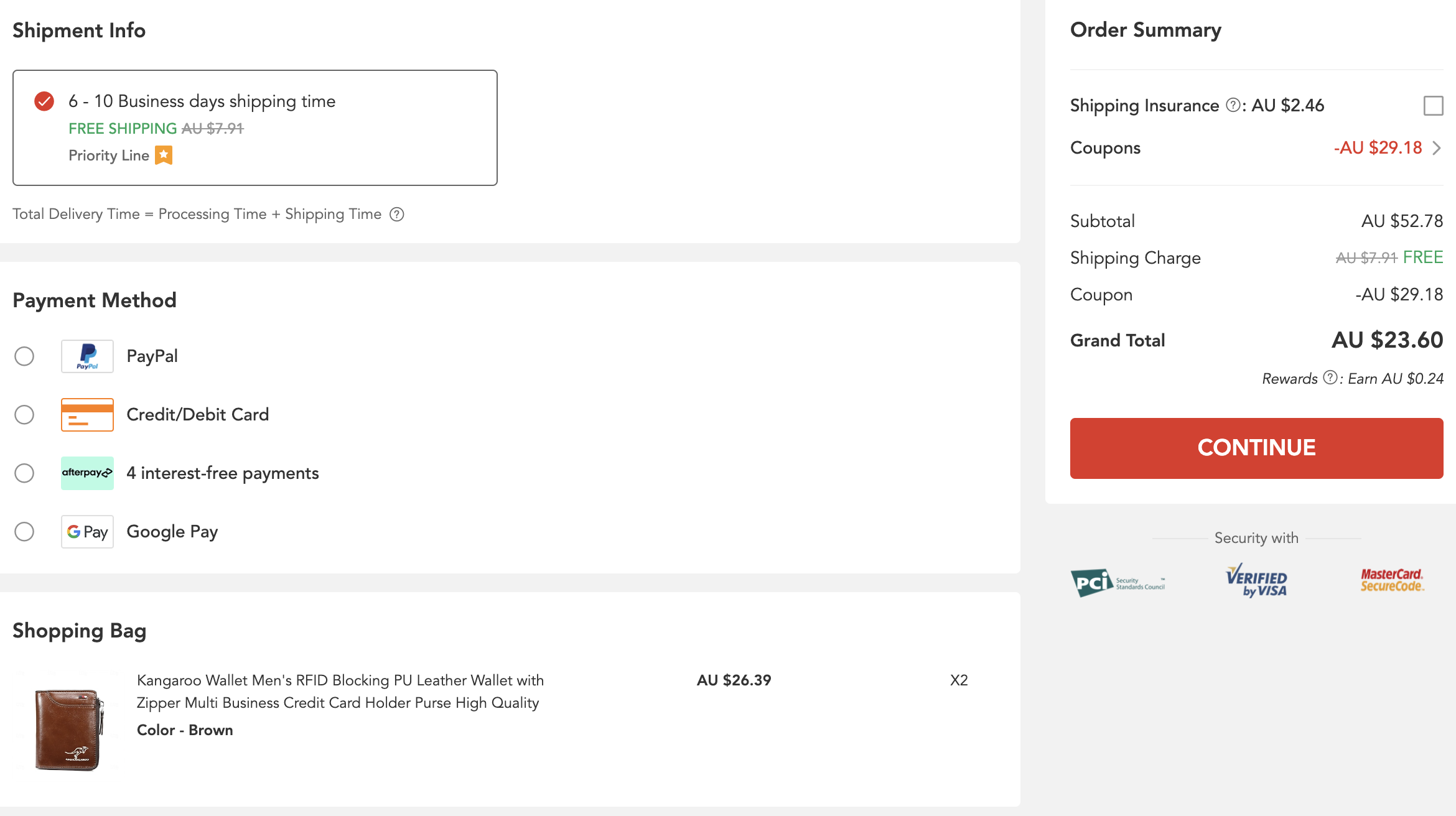This screenshot has width=1456, height=816.
Task: Click the PayPal logo icon
Action: click(x=87, y=356)
